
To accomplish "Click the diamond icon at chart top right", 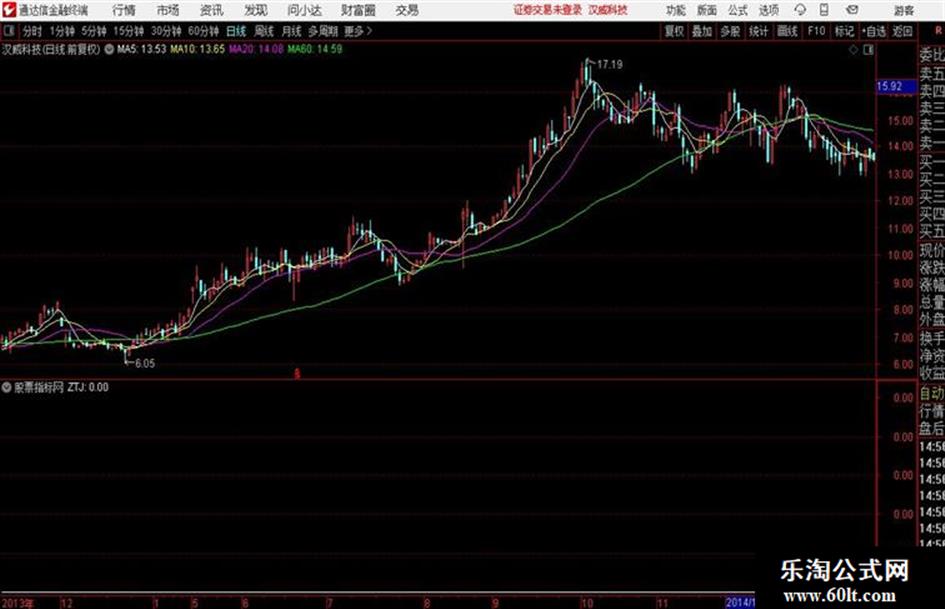I will (853, 50).
